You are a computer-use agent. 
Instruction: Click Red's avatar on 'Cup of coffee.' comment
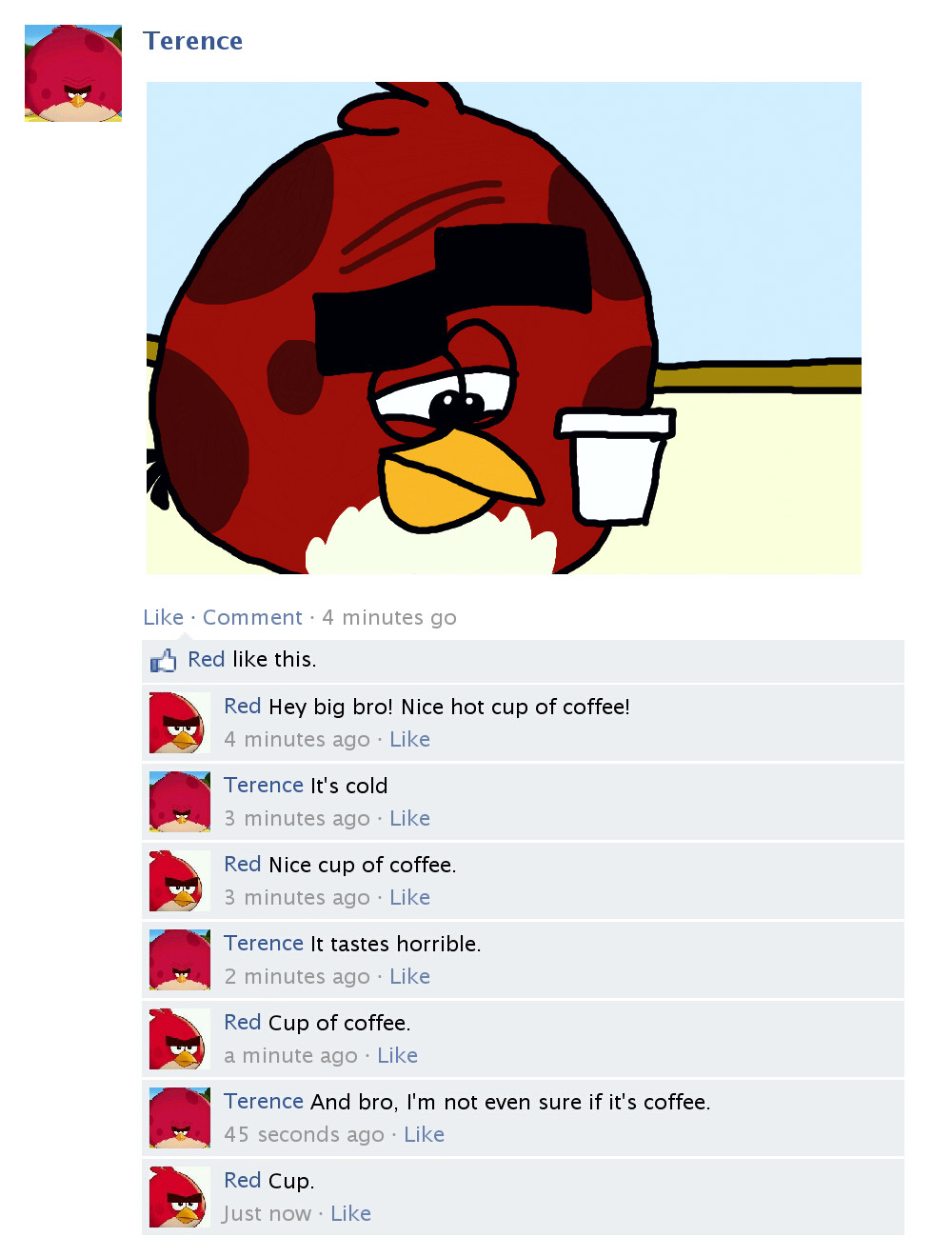tap(180, 1039)
